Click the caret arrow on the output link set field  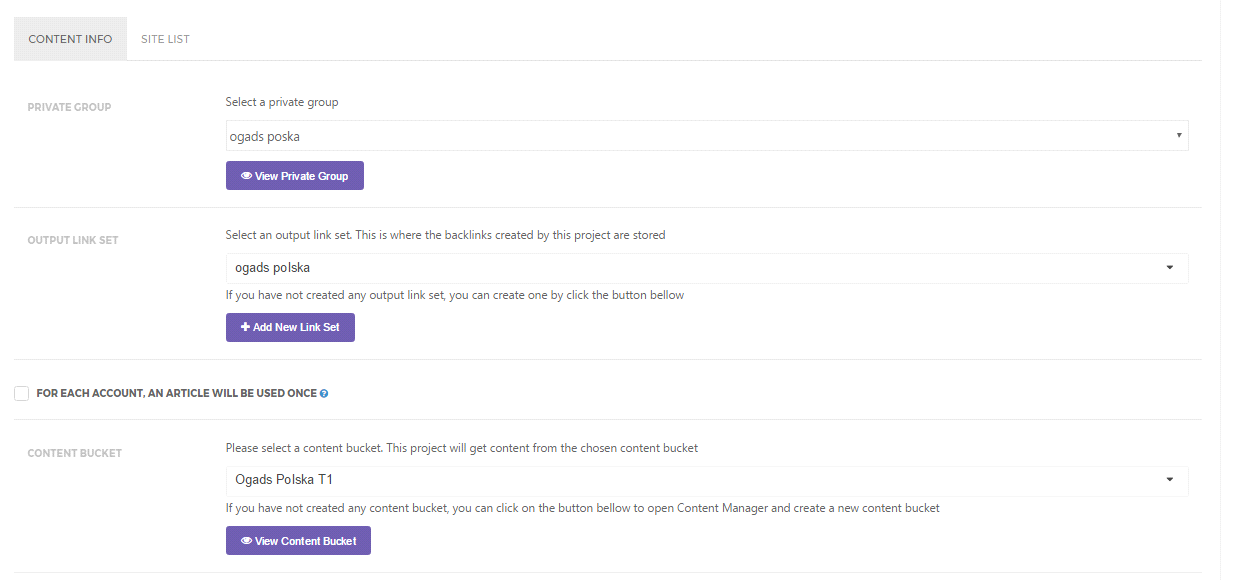tap(1170, 268)
